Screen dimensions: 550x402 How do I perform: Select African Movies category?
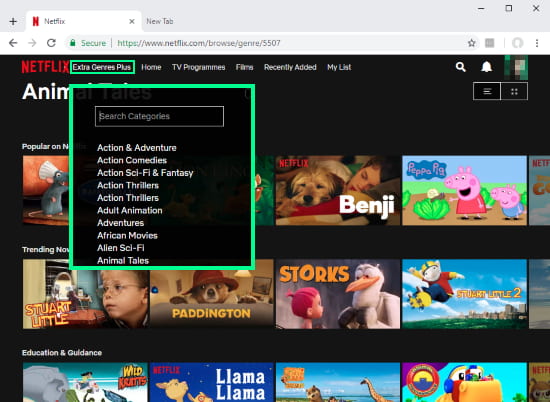[x=127, y=235]
